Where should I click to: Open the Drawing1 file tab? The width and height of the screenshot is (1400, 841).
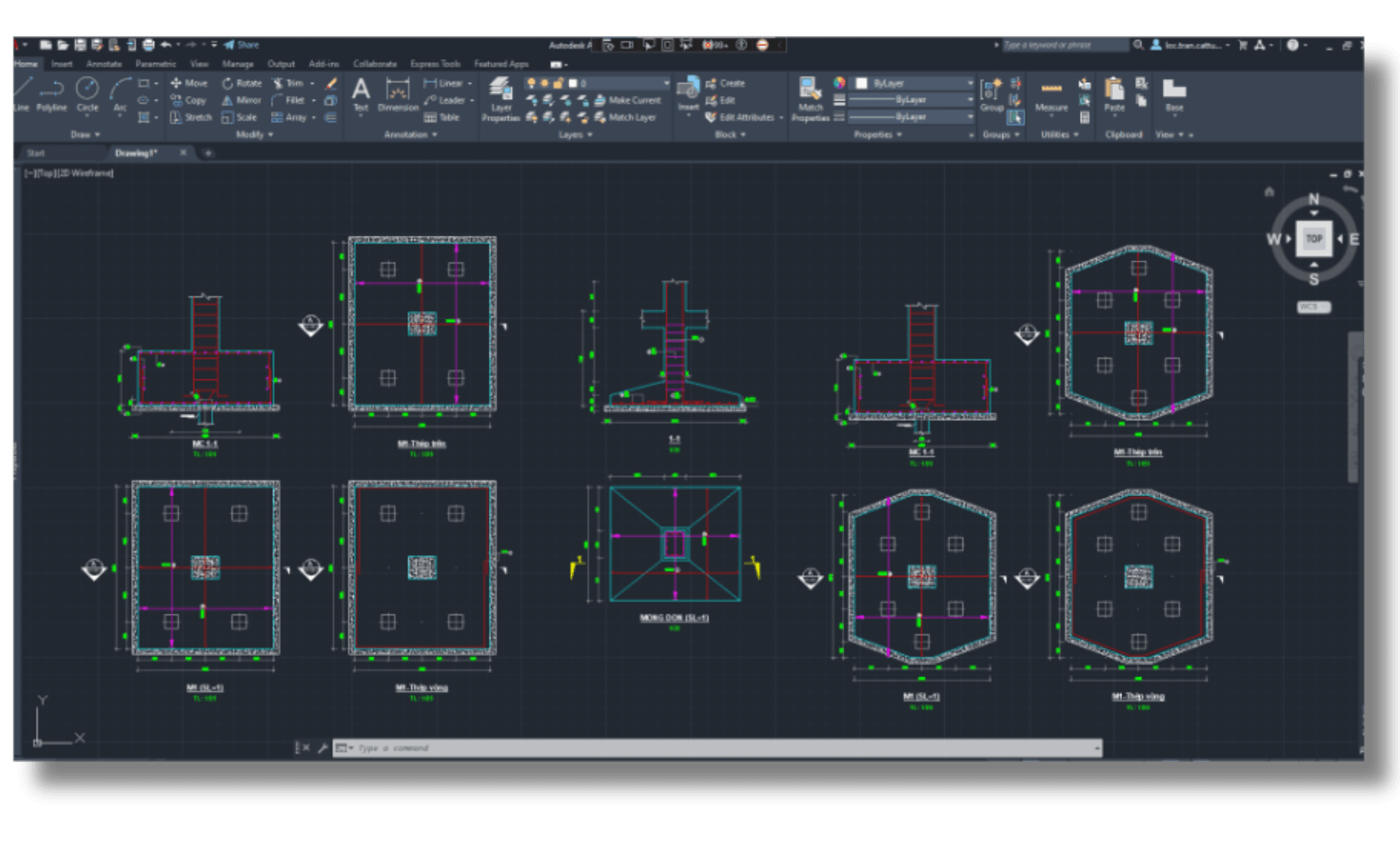tap(136, 153)
